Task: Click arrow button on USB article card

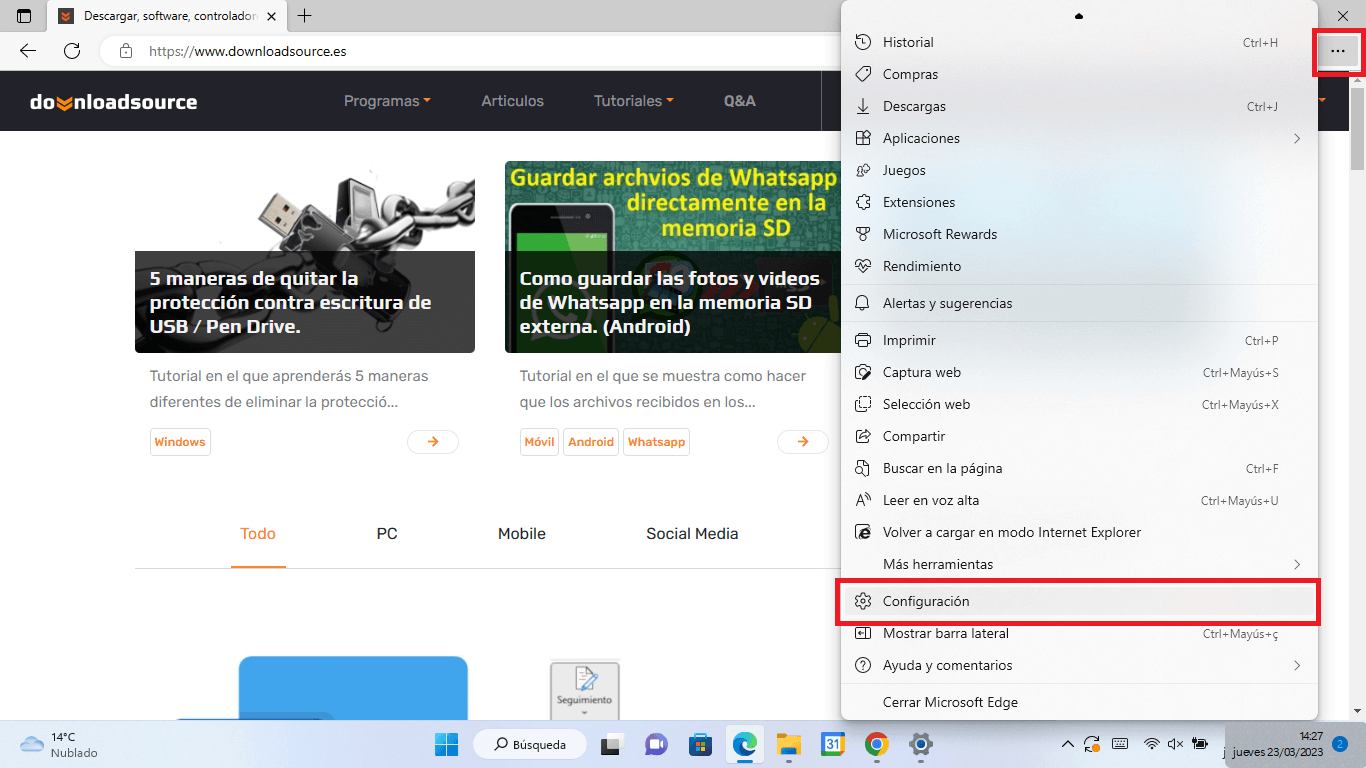Action: [x=433, y=442]
